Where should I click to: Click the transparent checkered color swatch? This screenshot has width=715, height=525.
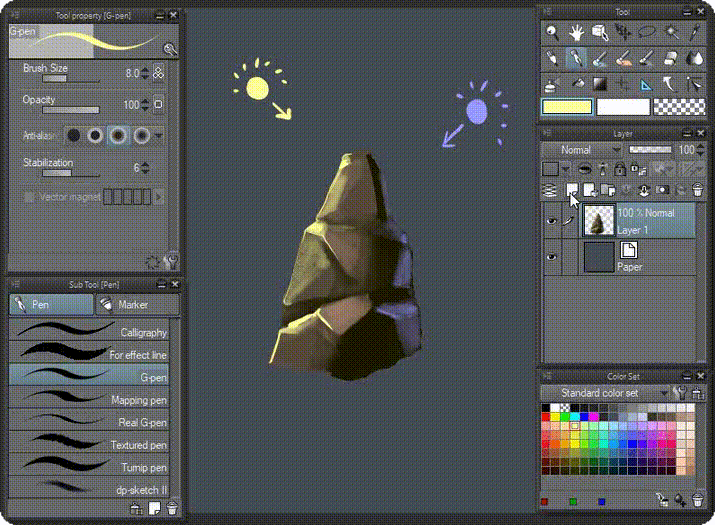679,107
